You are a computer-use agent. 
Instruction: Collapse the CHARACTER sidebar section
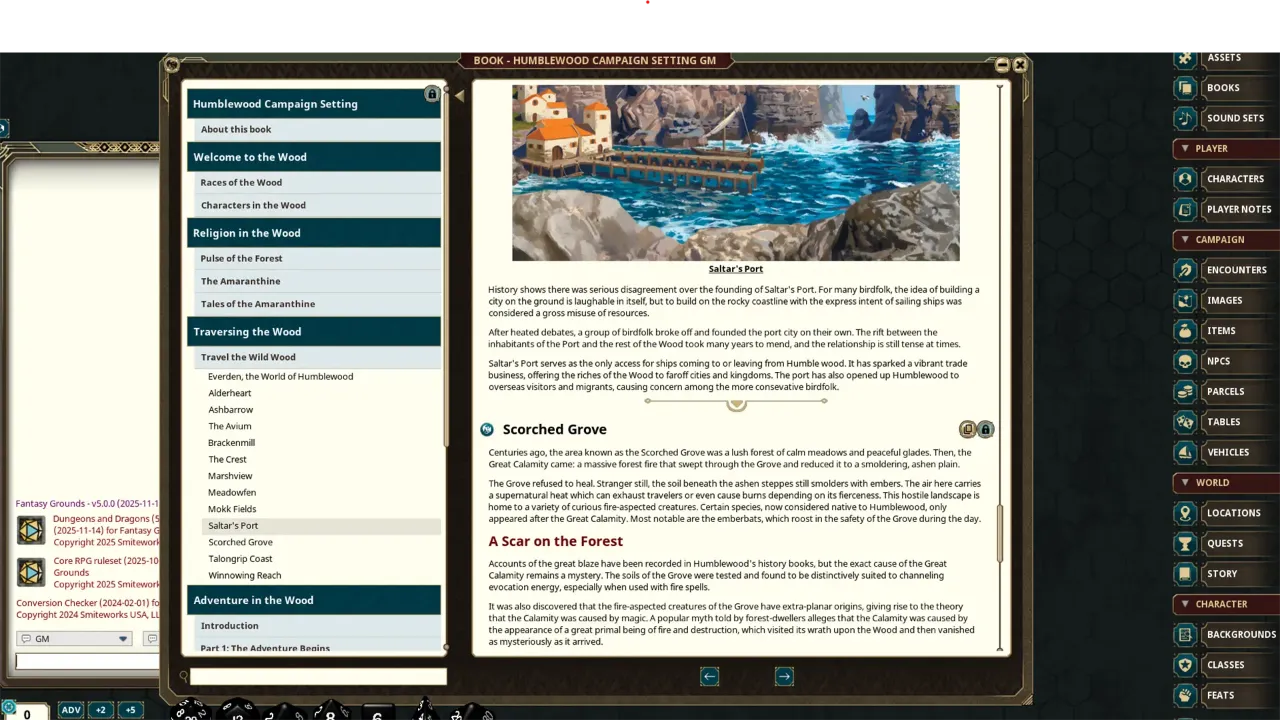tap(1226, 604)
